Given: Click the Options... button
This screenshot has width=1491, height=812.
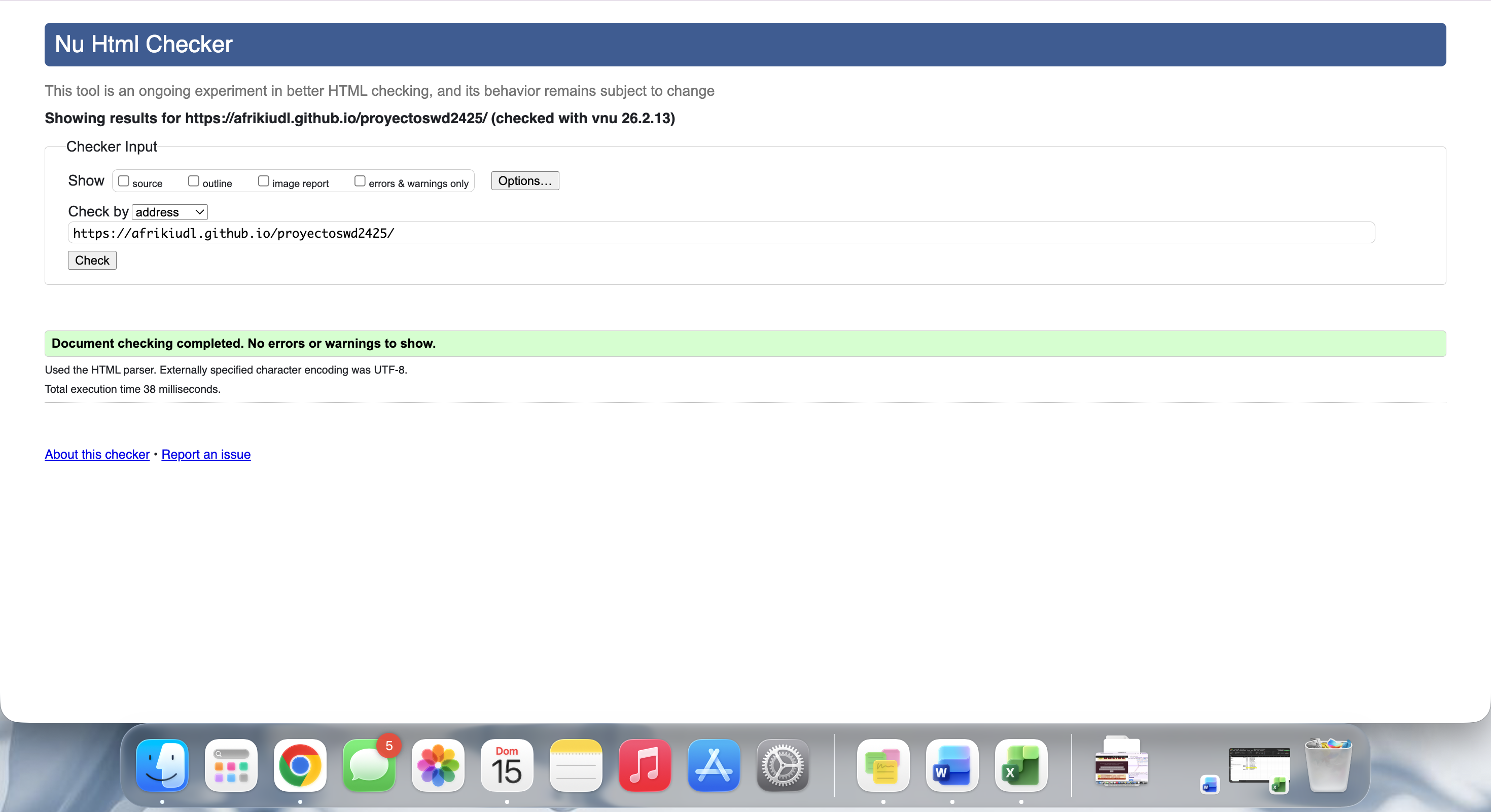Looking at the screenshot, I should point(524,181).
